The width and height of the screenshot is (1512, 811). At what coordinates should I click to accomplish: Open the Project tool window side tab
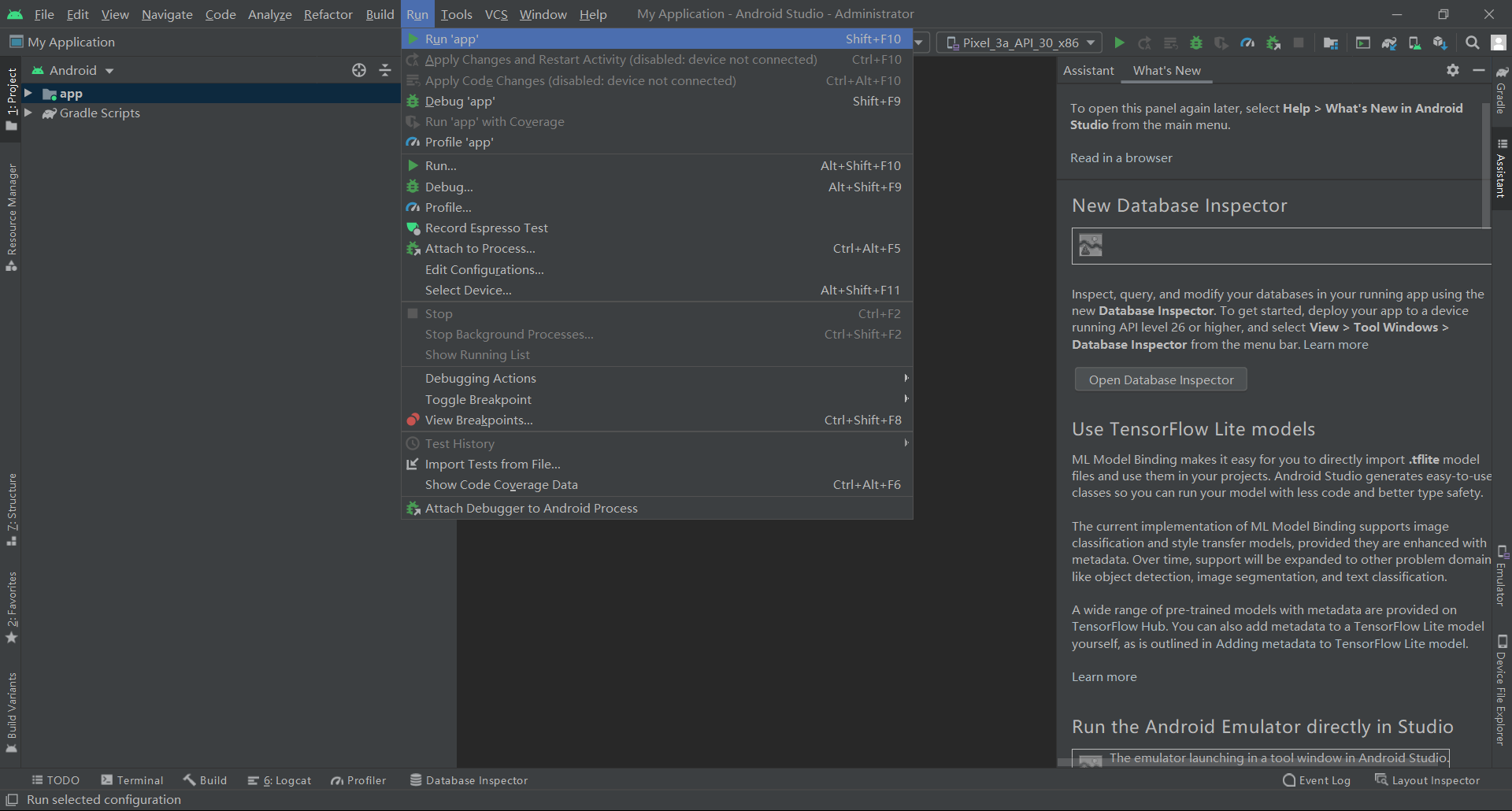[x=11, y=99]
